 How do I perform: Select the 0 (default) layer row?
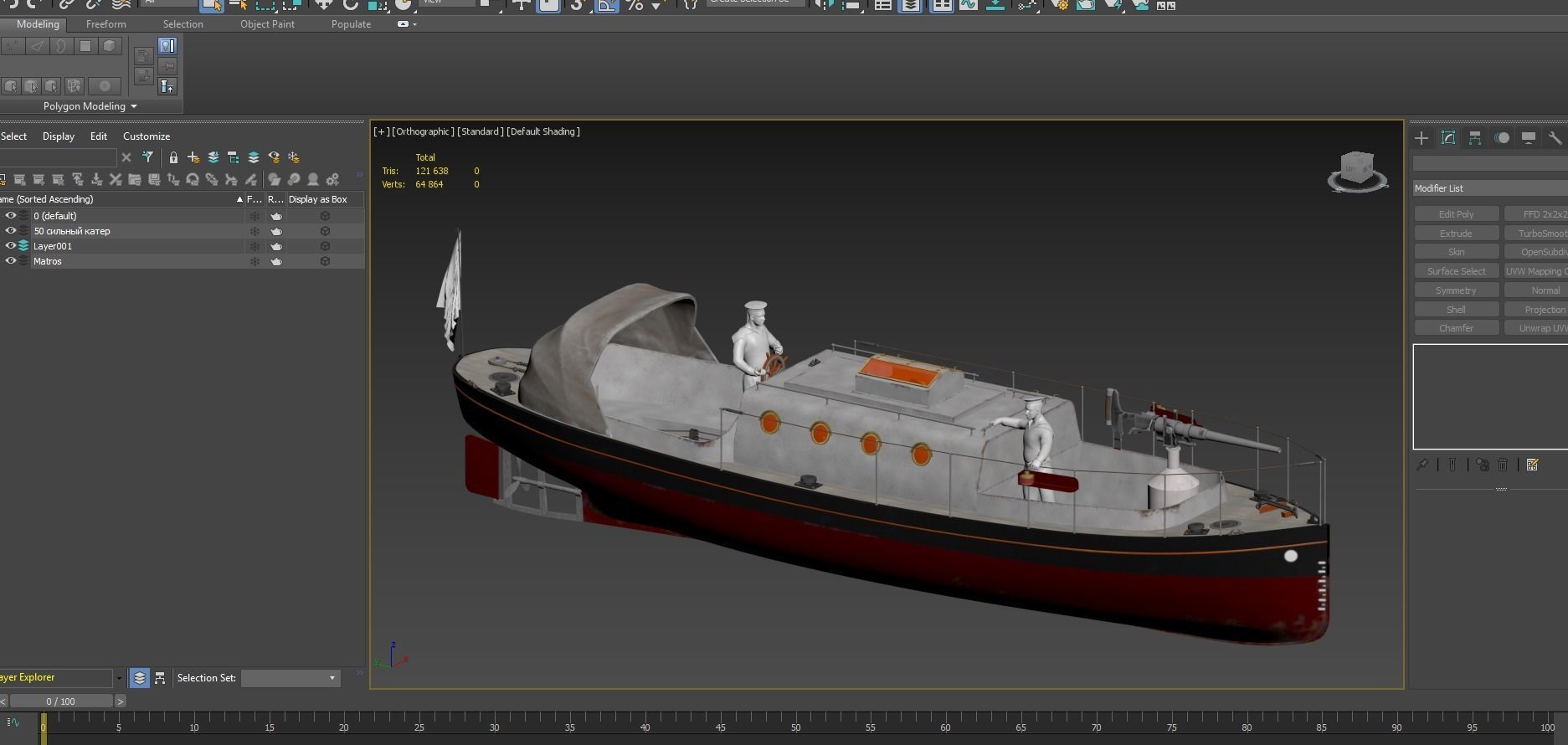pos(55,216)
